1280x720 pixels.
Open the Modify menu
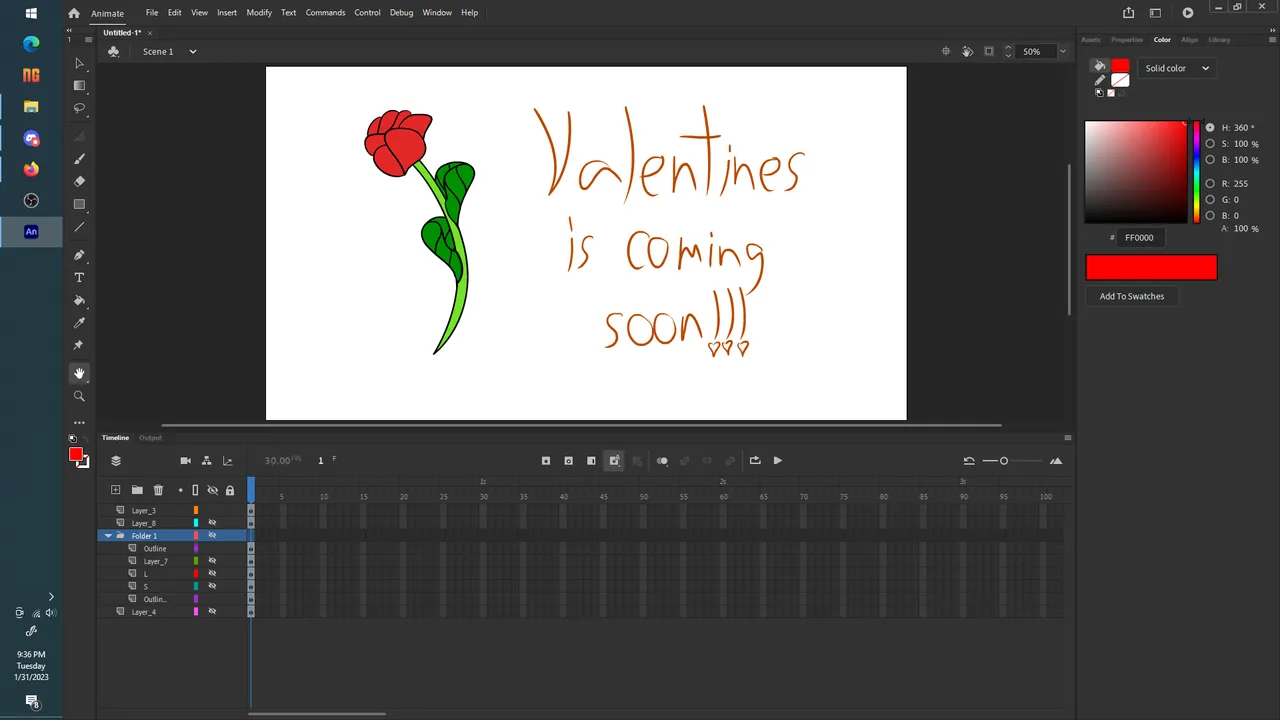pos(259,13)
